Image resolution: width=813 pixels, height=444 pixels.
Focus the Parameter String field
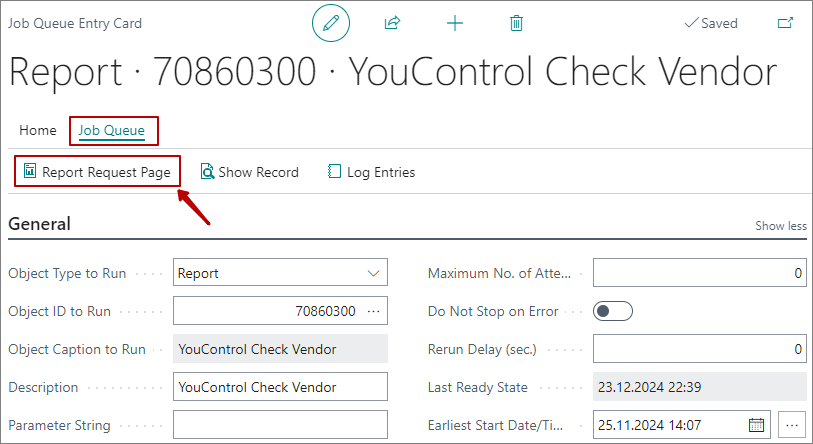coord(280,425)
